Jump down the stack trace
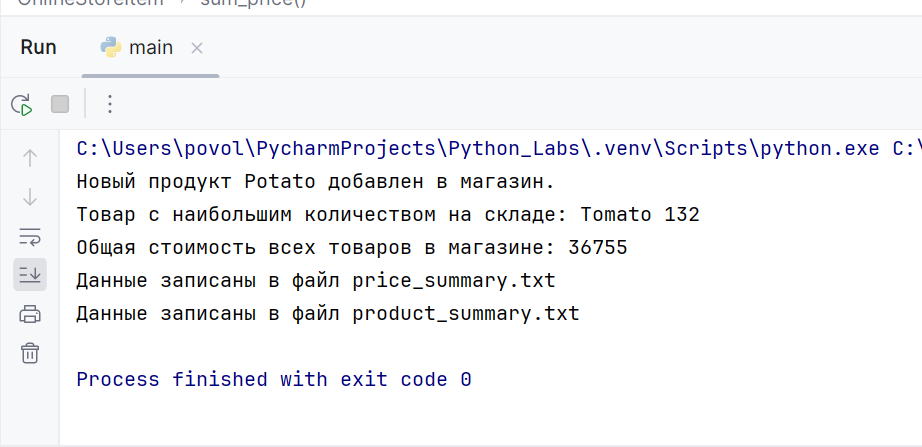922x447 pixels. tap(30, 197)
